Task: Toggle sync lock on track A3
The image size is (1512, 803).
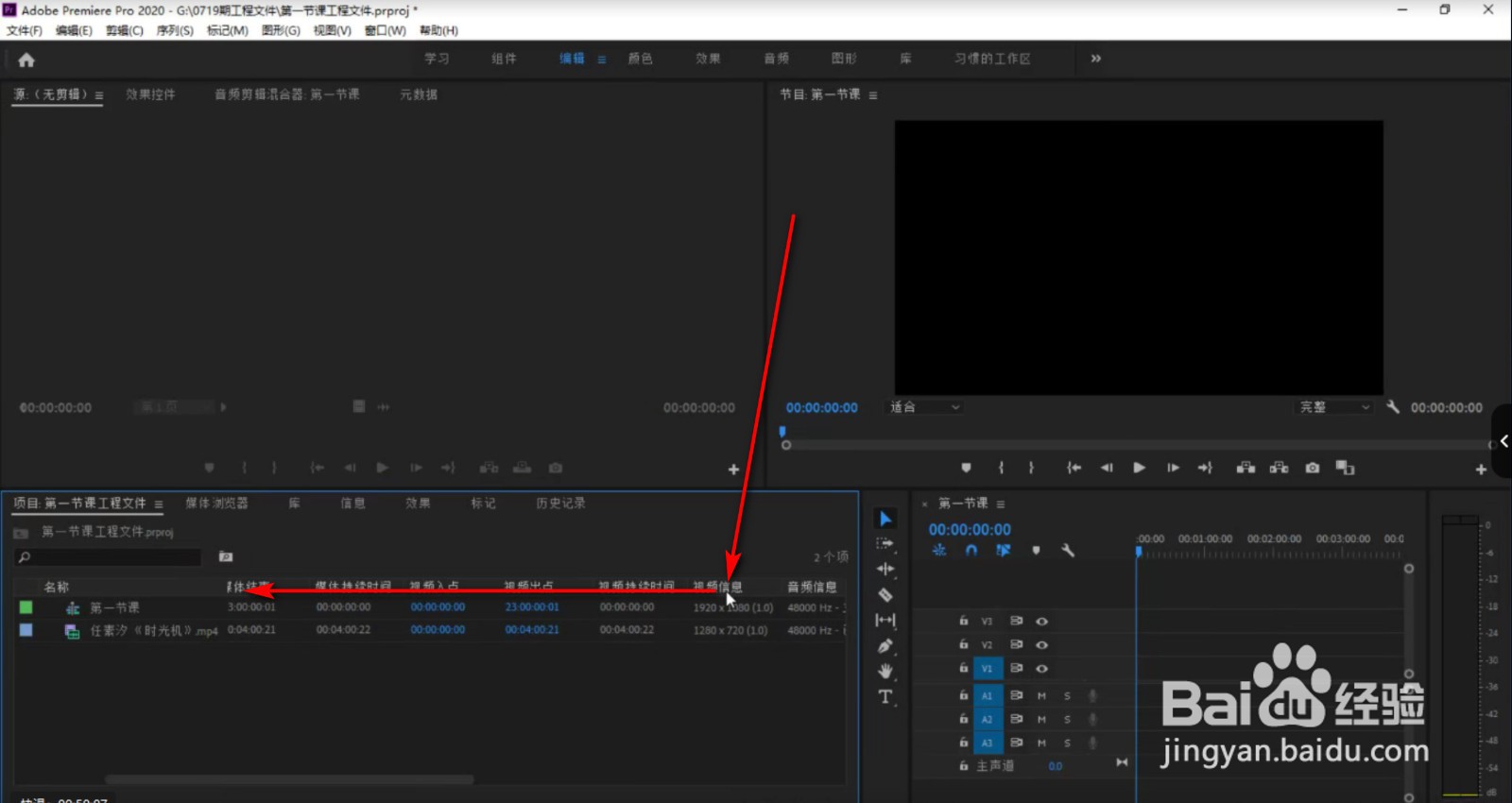Action: (1016, 743)
